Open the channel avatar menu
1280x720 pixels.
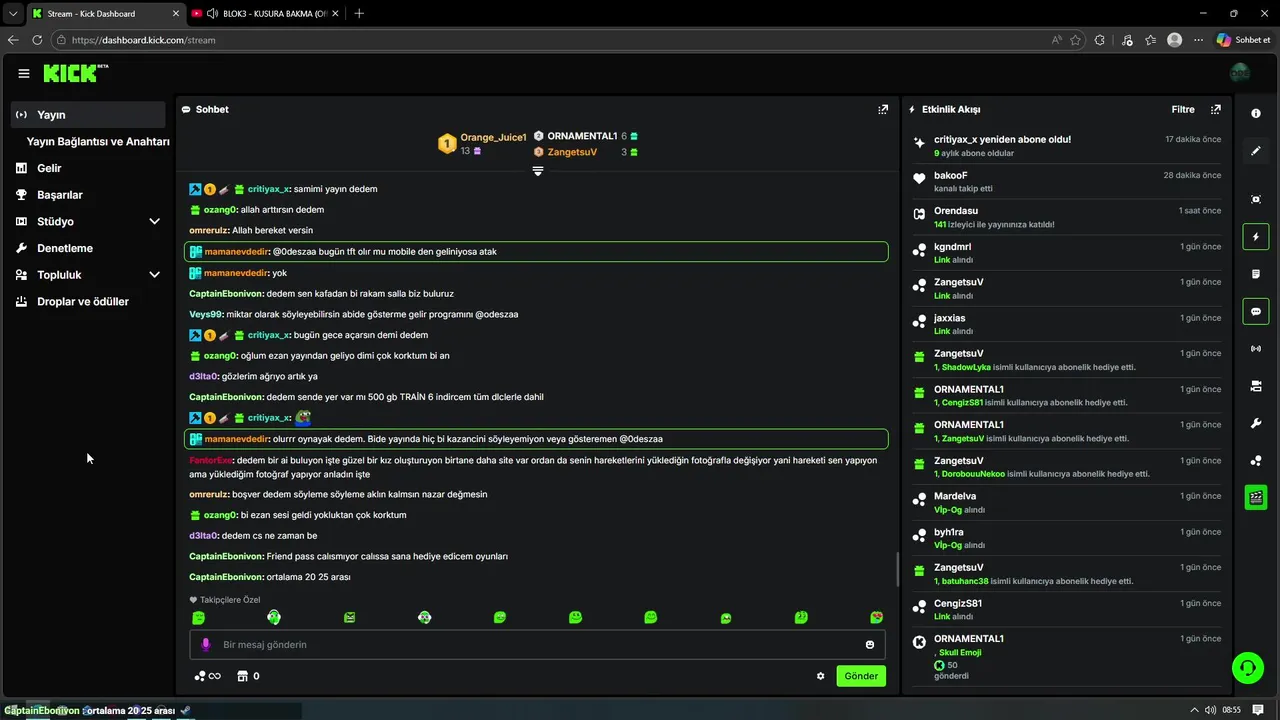pos(1240,73)
